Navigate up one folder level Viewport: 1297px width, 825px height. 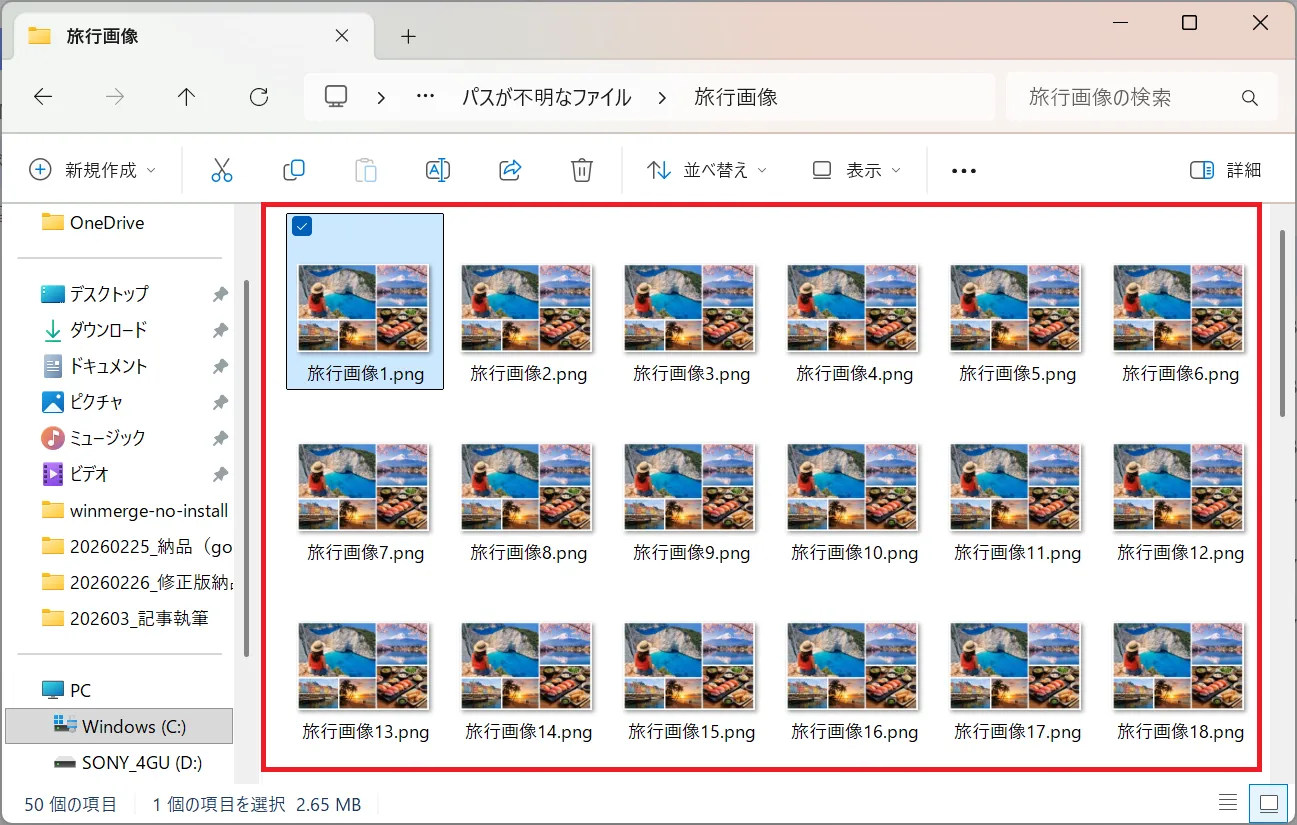tap(186, 96)
